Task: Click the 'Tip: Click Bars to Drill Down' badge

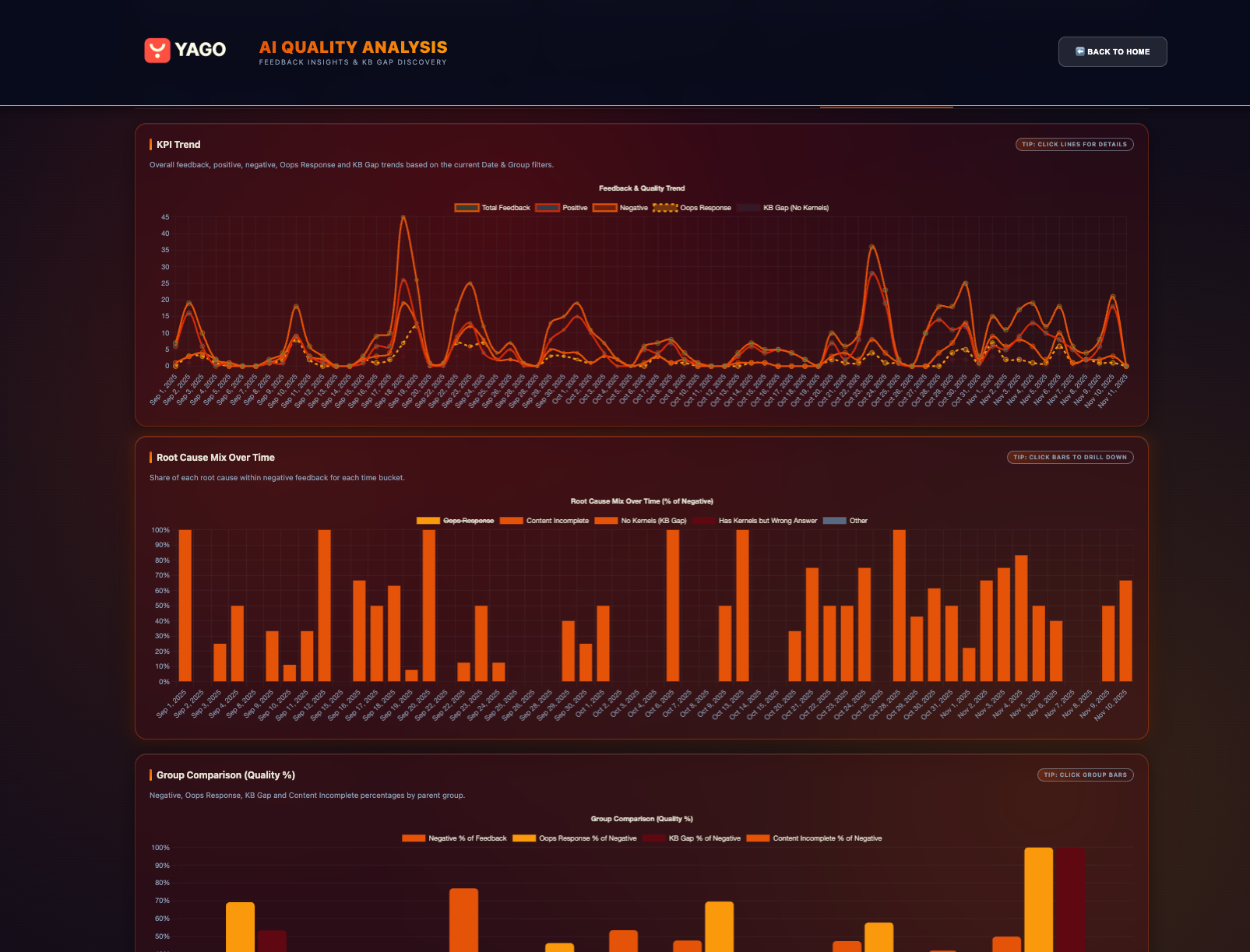Action: click(x=1069, y=458)
